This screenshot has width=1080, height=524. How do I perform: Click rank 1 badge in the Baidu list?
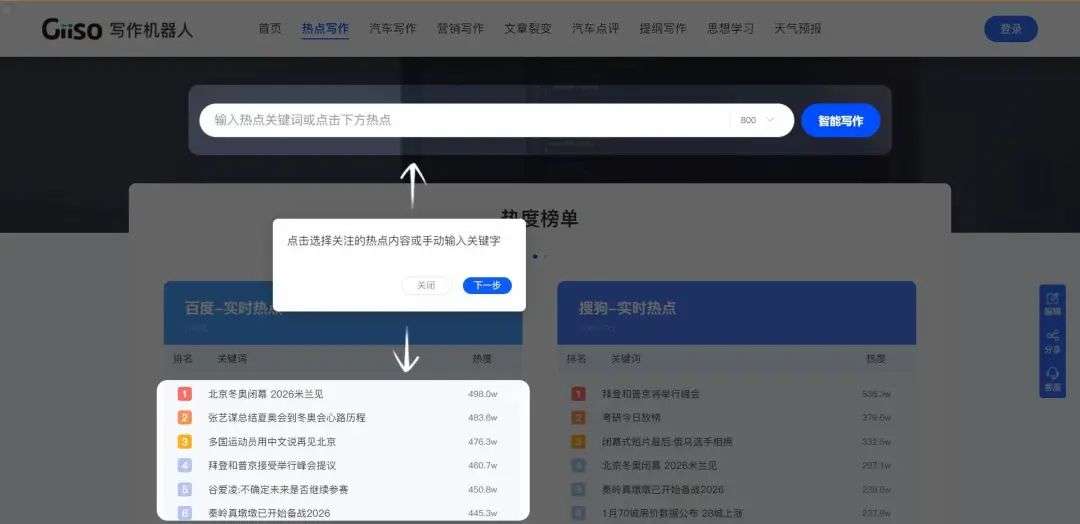[x=185, y=394]
